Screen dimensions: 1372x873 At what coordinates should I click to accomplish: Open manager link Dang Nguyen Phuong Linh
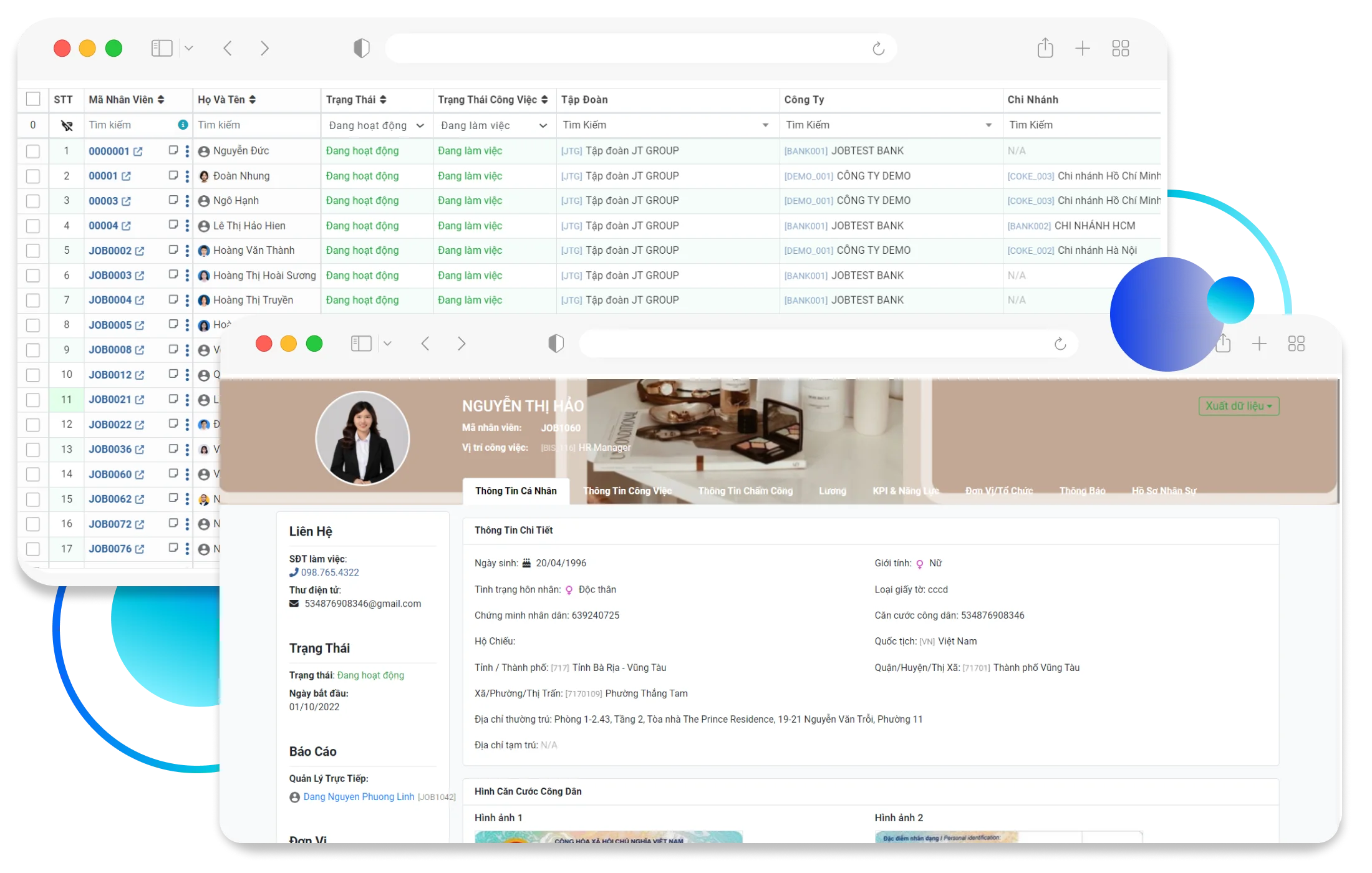click(359, 797)
